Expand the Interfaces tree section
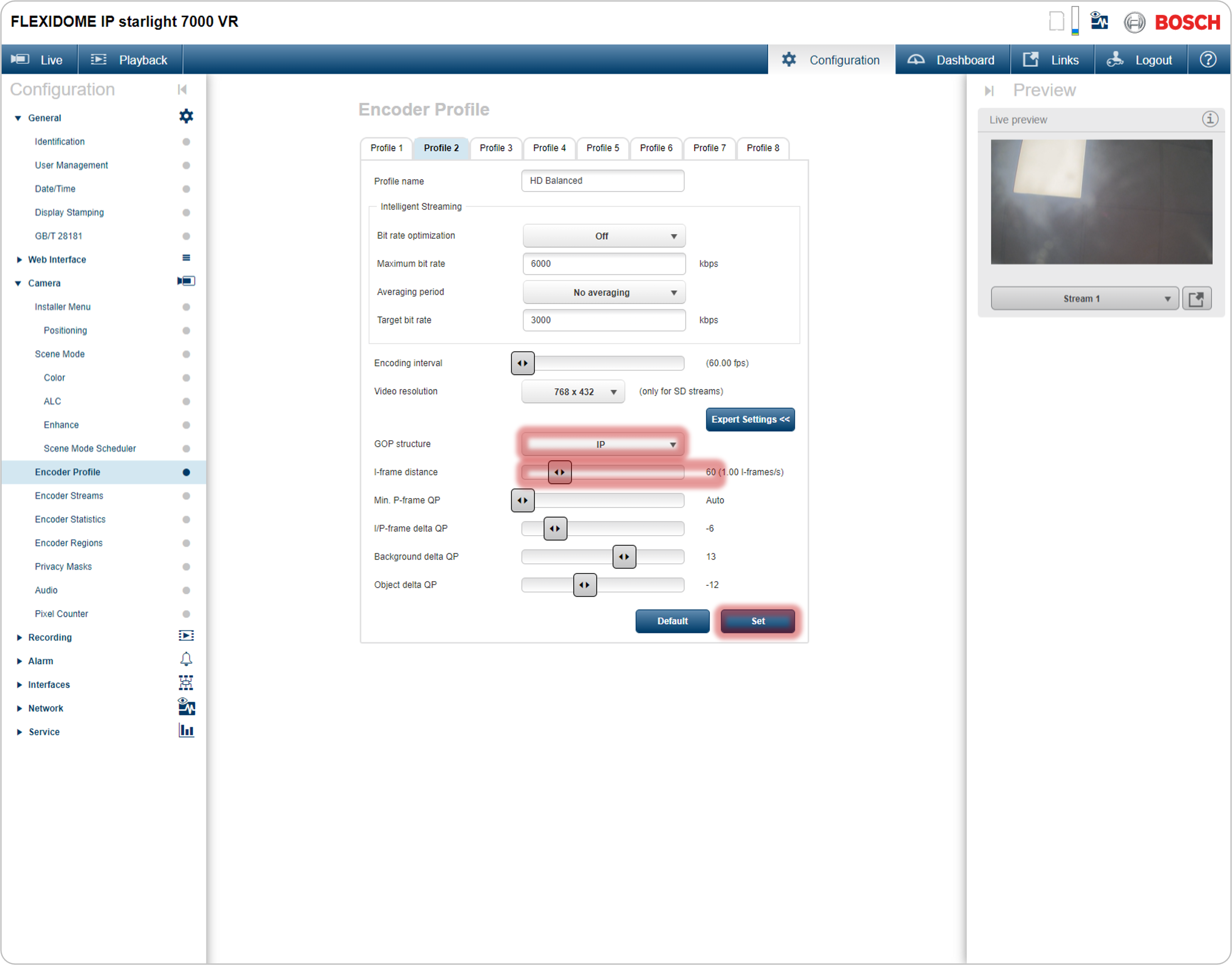The width and height of the screenshot is (1232, 965). pyautogui.click(x=19, y=685)
